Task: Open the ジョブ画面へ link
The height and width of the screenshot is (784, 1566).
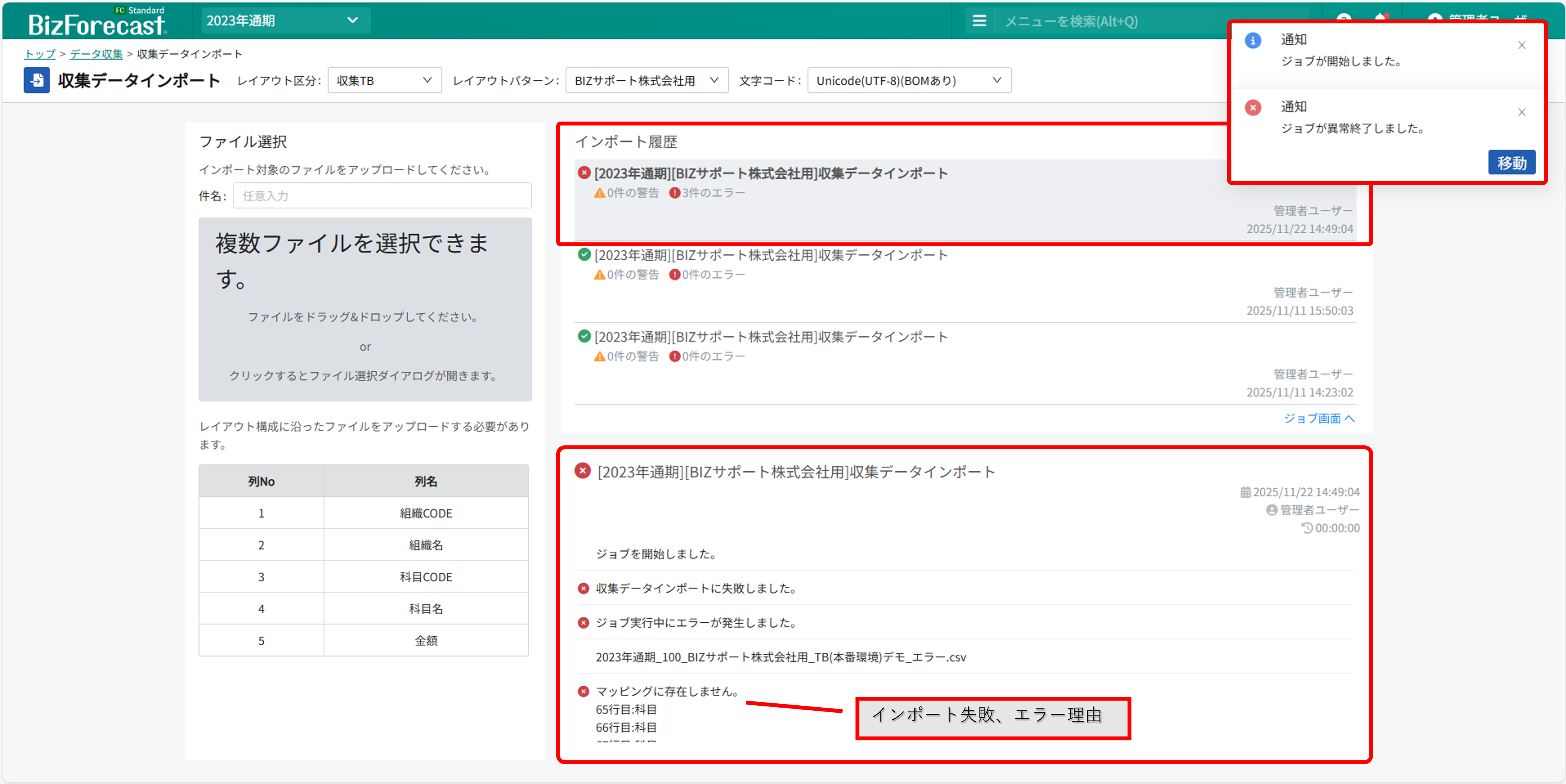Action: pos(1318,418)
